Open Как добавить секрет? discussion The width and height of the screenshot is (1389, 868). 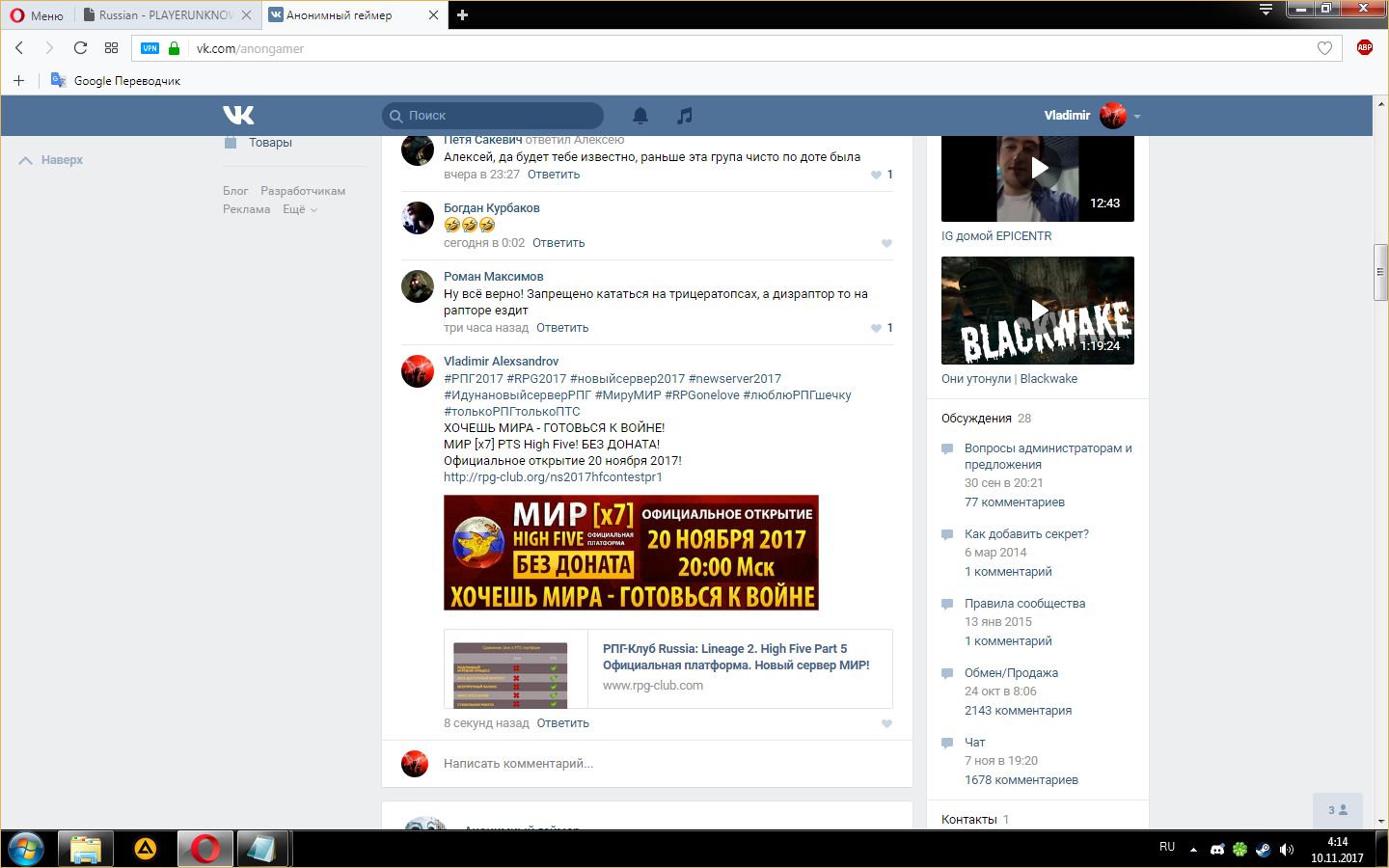(1026, 534)
